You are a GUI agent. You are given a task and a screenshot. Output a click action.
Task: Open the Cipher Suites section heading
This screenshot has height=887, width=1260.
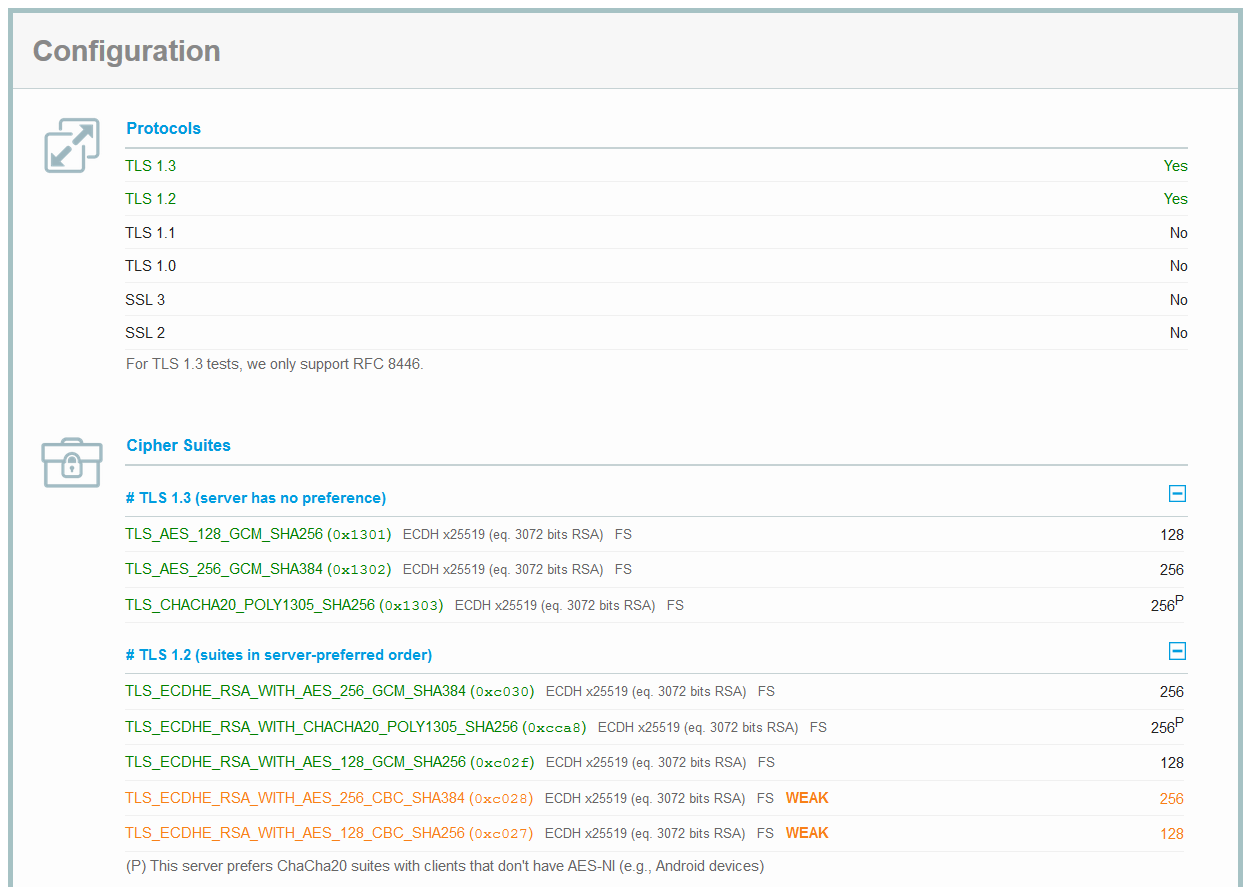pyautogui.click(x=178, y=445)
